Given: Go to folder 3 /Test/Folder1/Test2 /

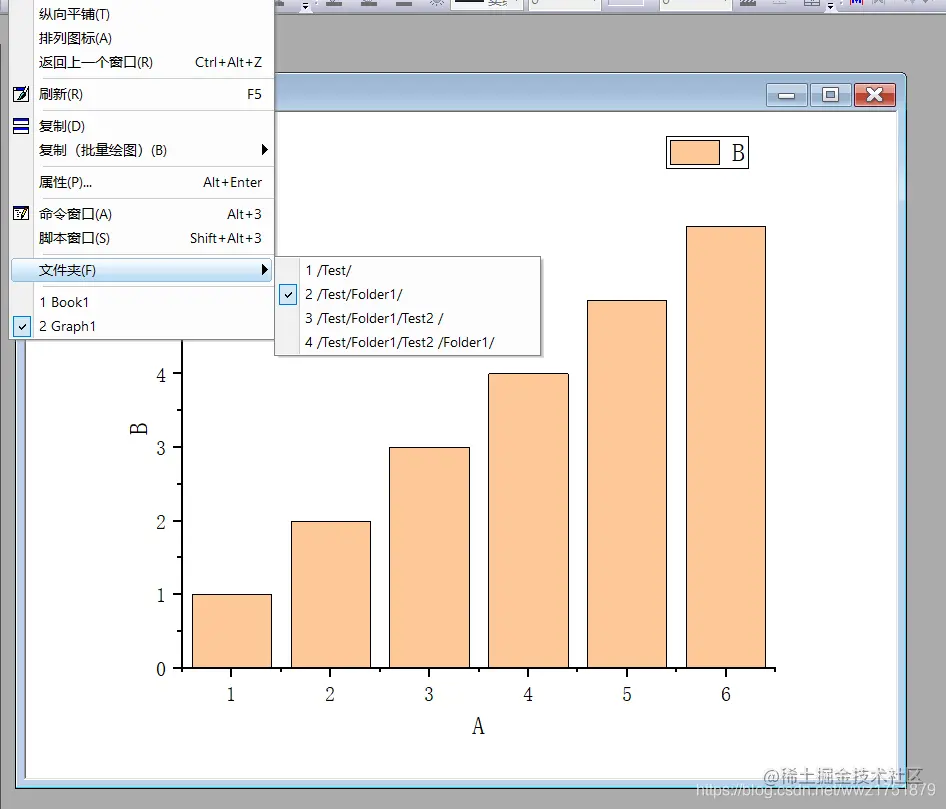Looking at the screenshot, I should [x=408, y=319].
